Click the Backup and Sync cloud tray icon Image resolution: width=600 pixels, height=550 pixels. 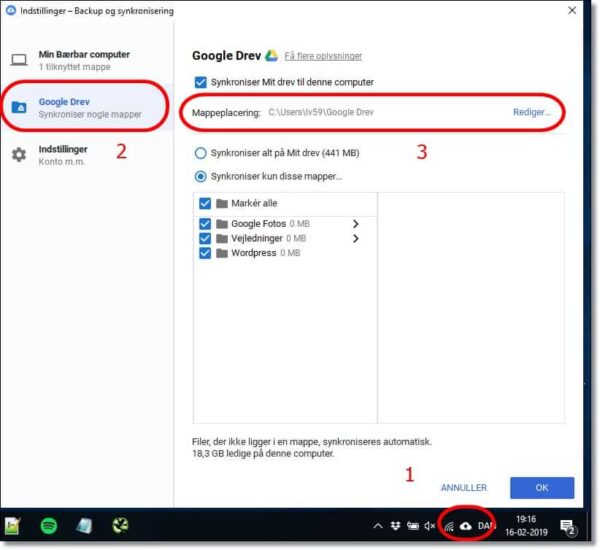(465, 526)
